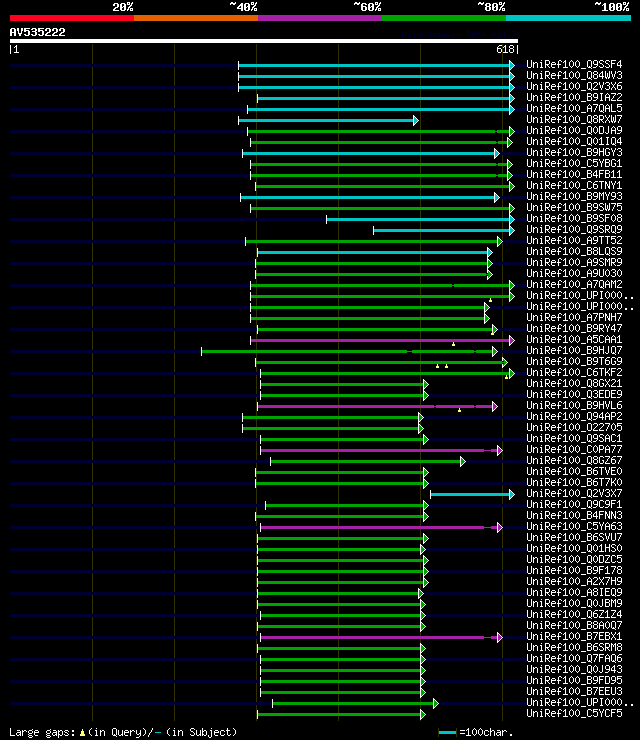The image size is (640, 740).
Task: Click the UniRef100_A9SMR9 label
Action: 574,262
